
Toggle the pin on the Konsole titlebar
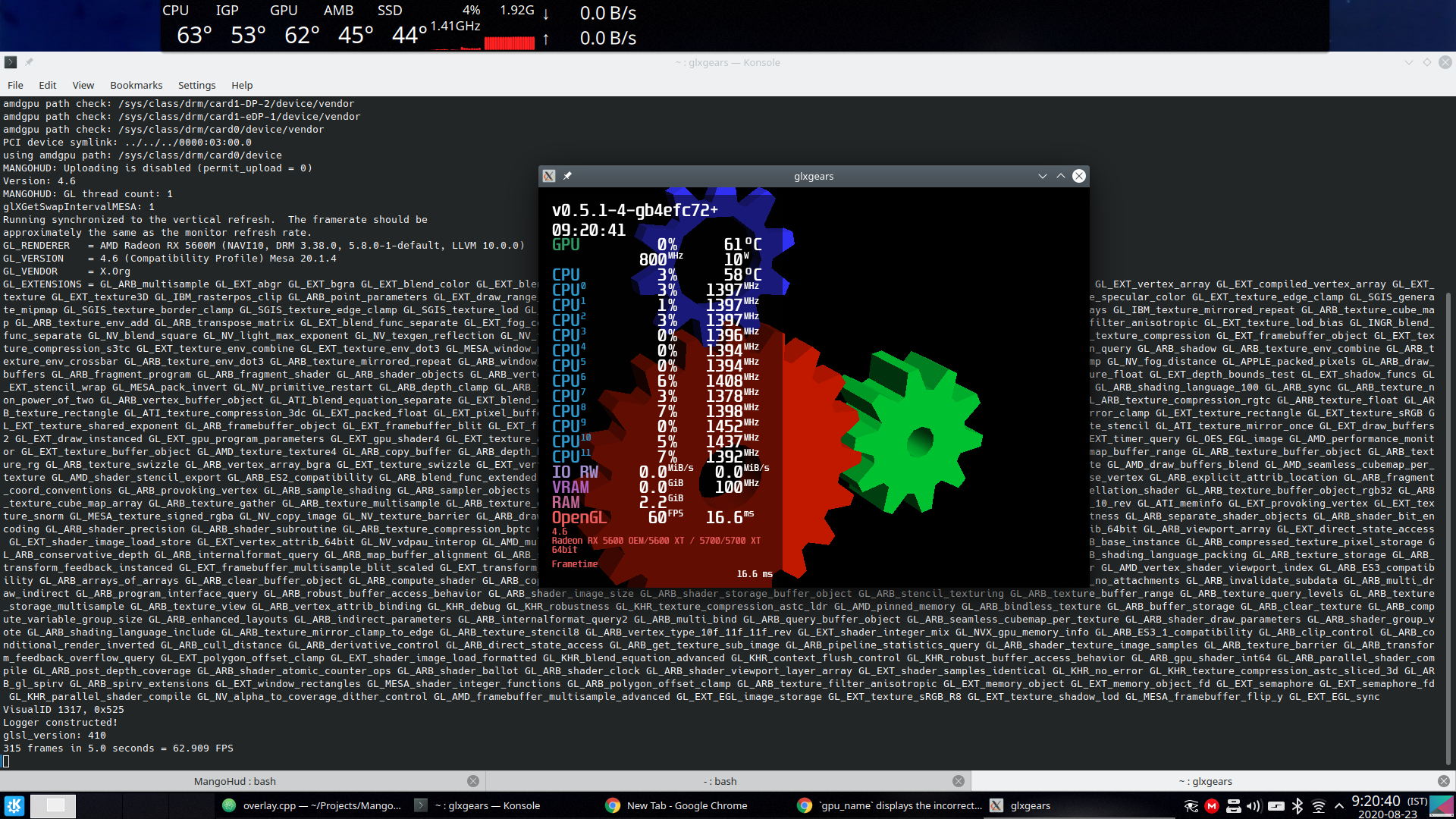click(x=29, y=62)
